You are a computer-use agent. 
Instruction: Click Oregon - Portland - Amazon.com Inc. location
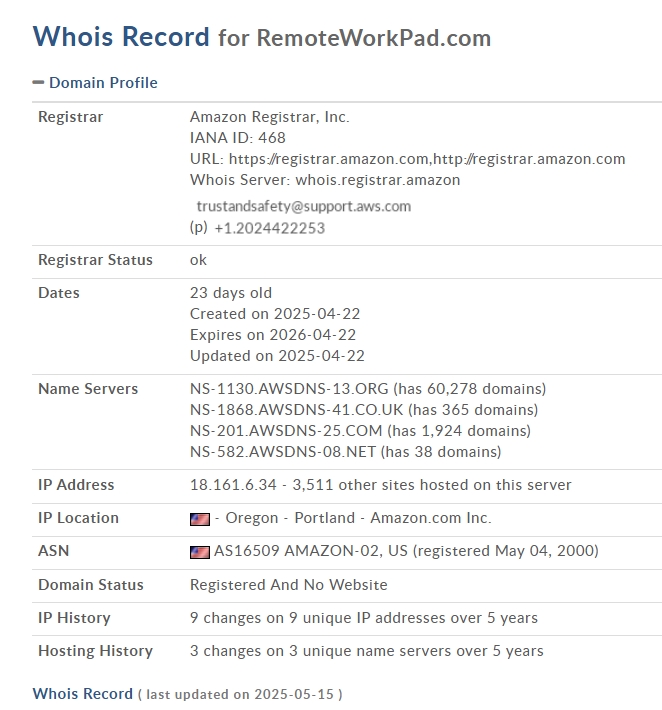click(x=358, y=518)
